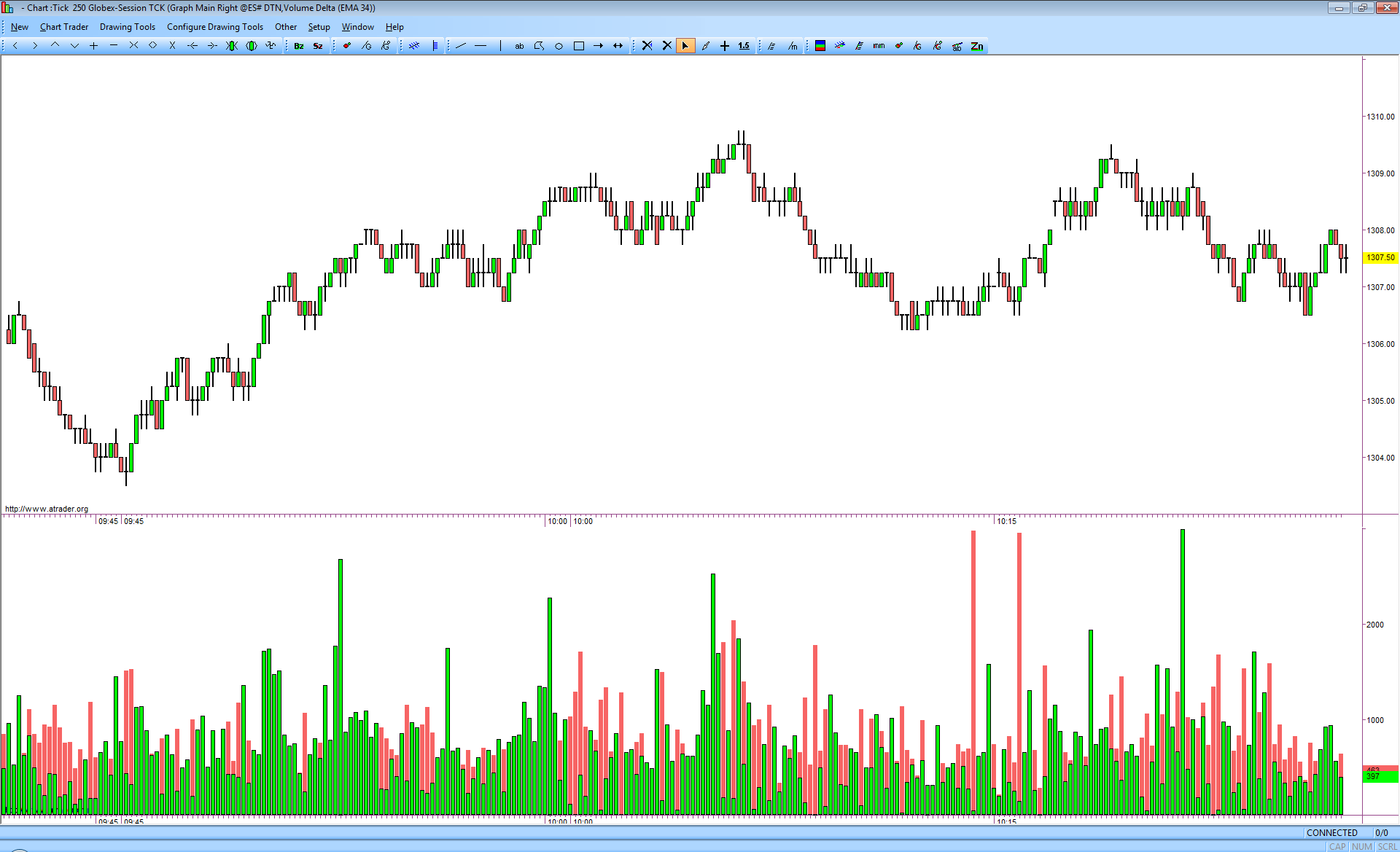Screen dimensions: 1400x852
Task: Click the shift chart left dashed arrow
Action: (x=192, y=46)
